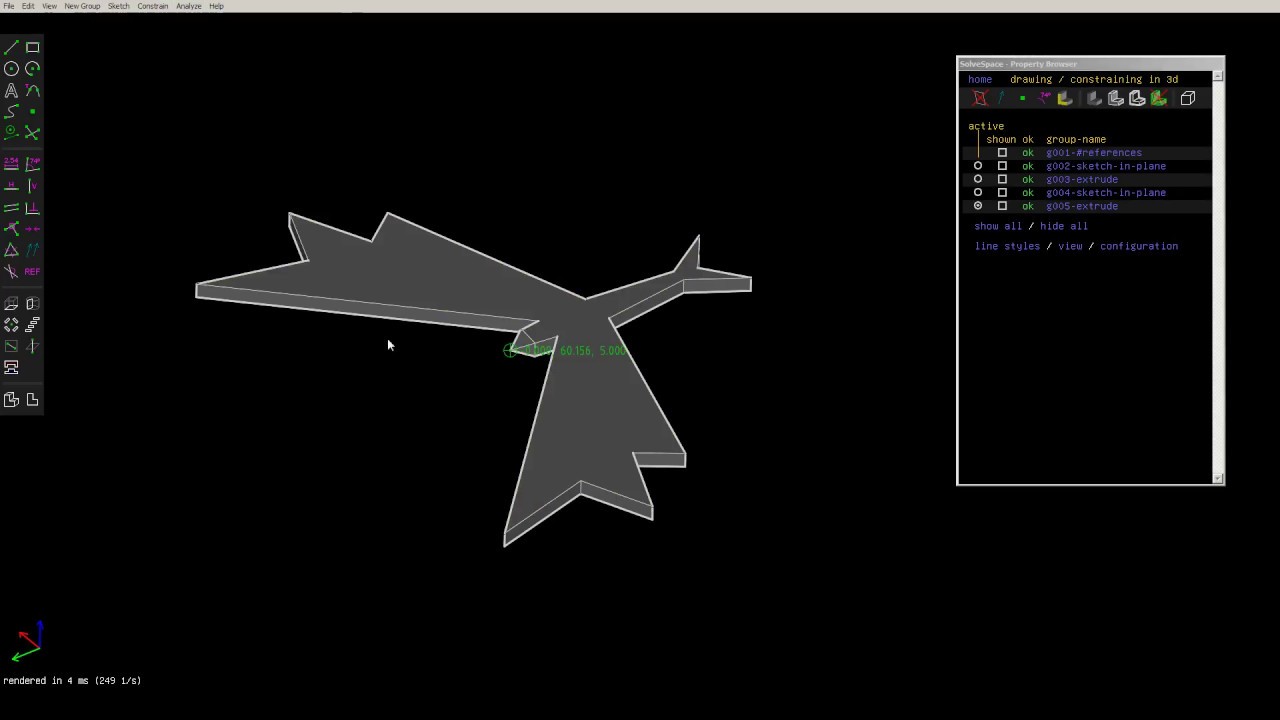The height and width of the screenshot is (720, 1280).
Task: Open the View menu
Action: coord(49,6)
